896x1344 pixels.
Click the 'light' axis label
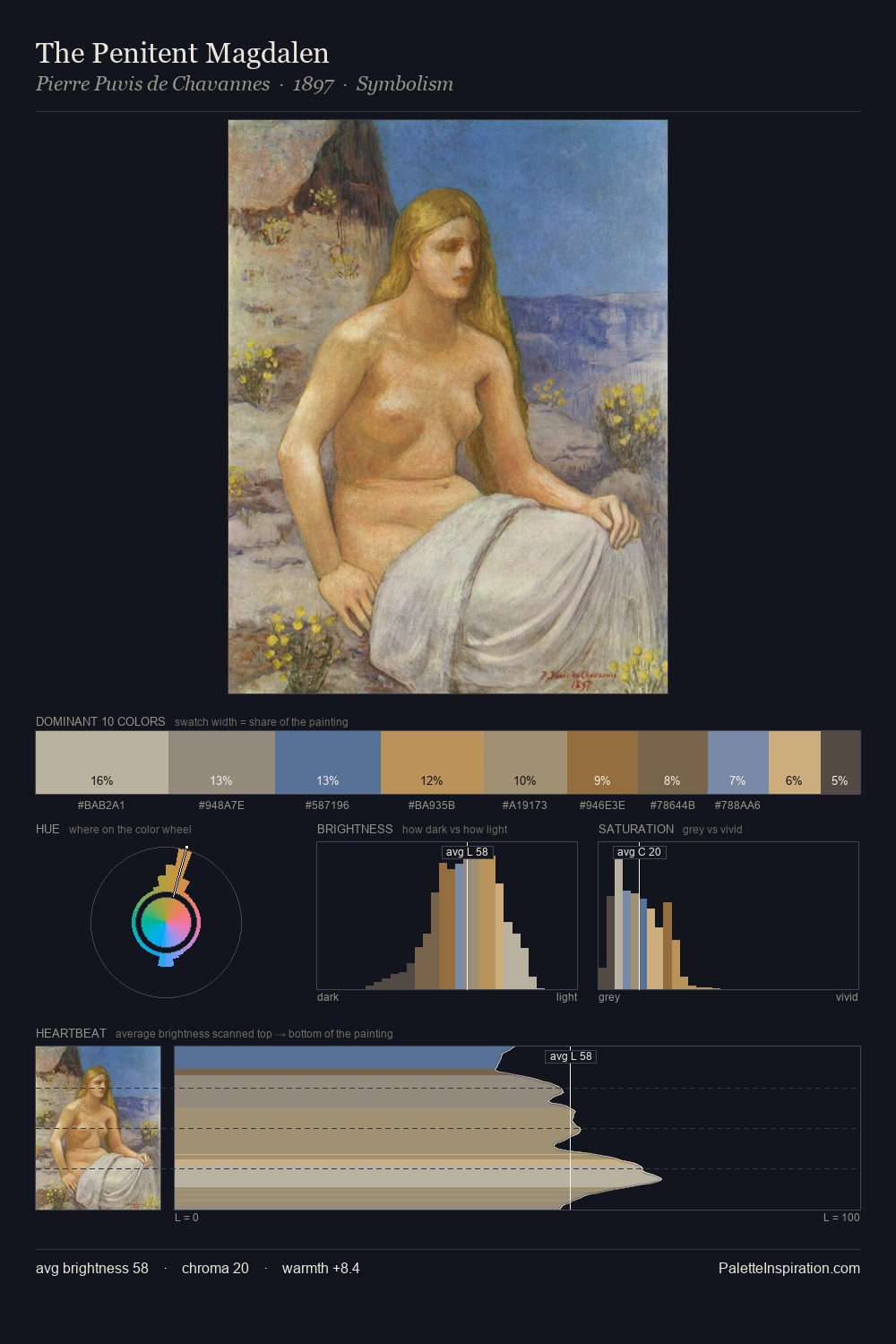pyautogui.click(x=566, y=997)
